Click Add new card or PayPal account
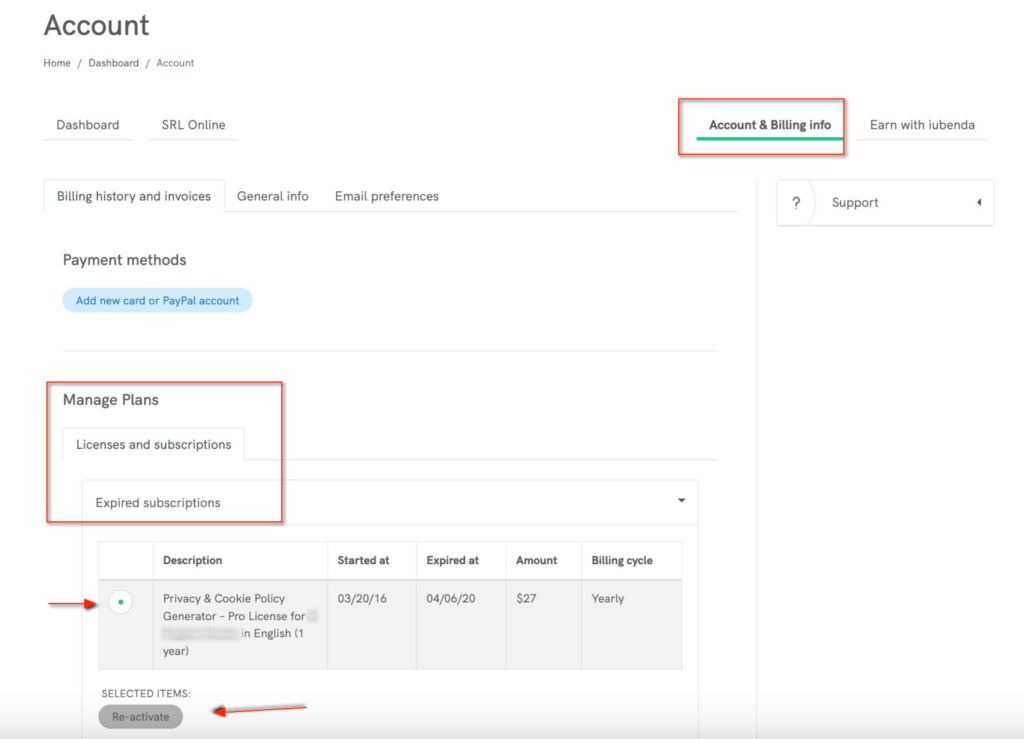 point(158,300)
